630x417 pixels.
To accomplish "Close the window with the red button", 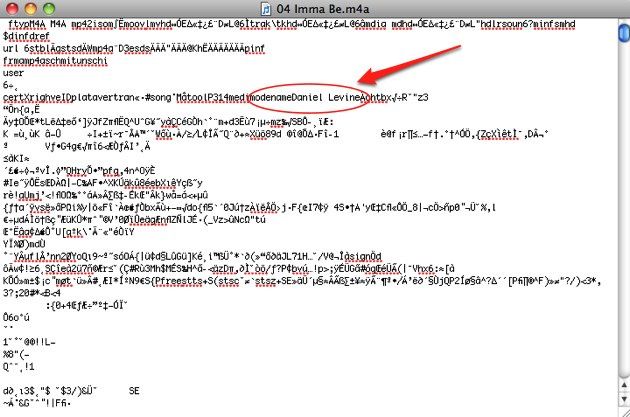I will point(12,8).
